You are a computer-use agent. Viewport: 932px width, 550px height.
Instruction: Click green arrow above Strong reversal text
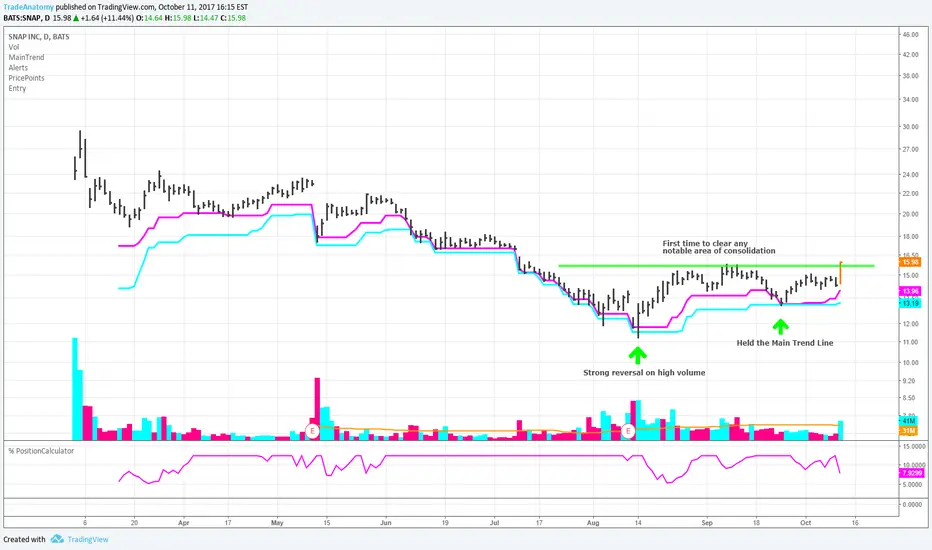(637, 355)
